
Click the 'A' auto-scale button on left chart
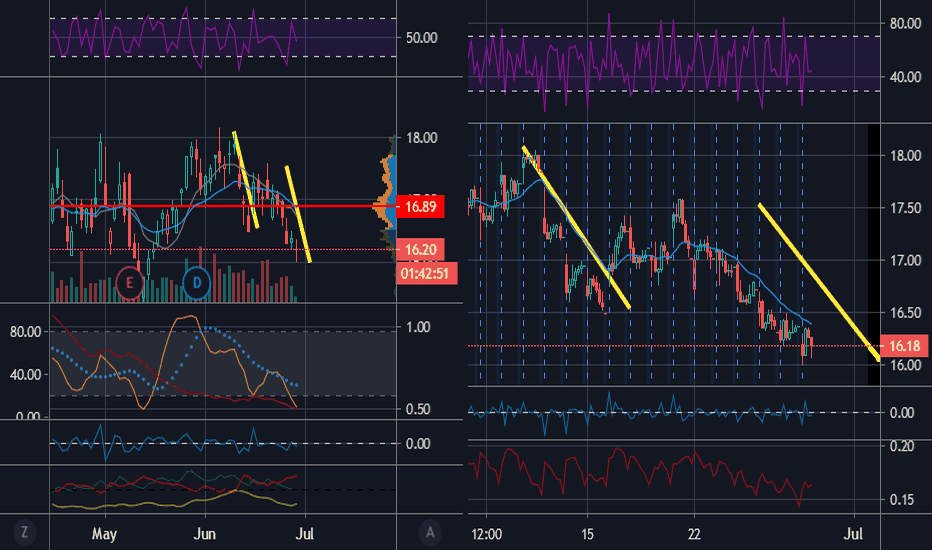[x=430, y=533]
